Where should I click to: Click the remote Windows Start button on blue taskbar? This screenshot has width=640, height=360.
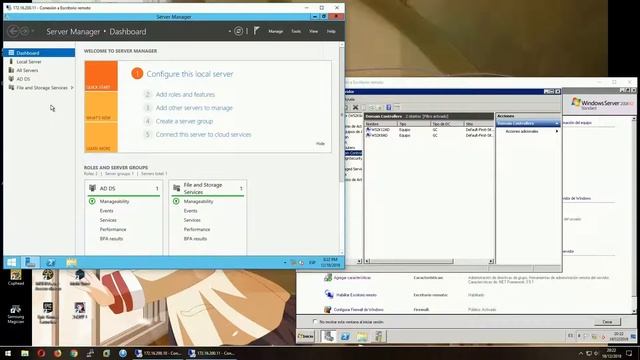(x=11, y=262)
